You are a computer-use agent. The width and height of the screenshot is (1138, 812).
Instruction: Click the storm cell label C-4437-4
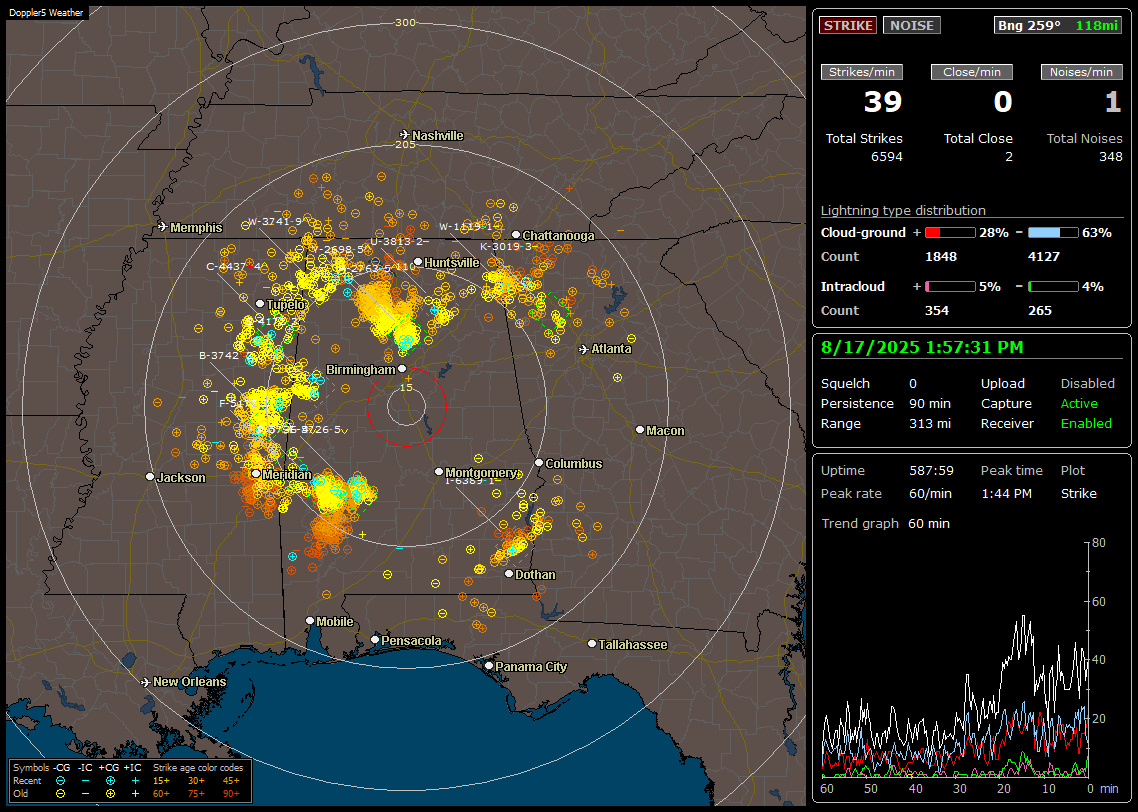[234, 267]
